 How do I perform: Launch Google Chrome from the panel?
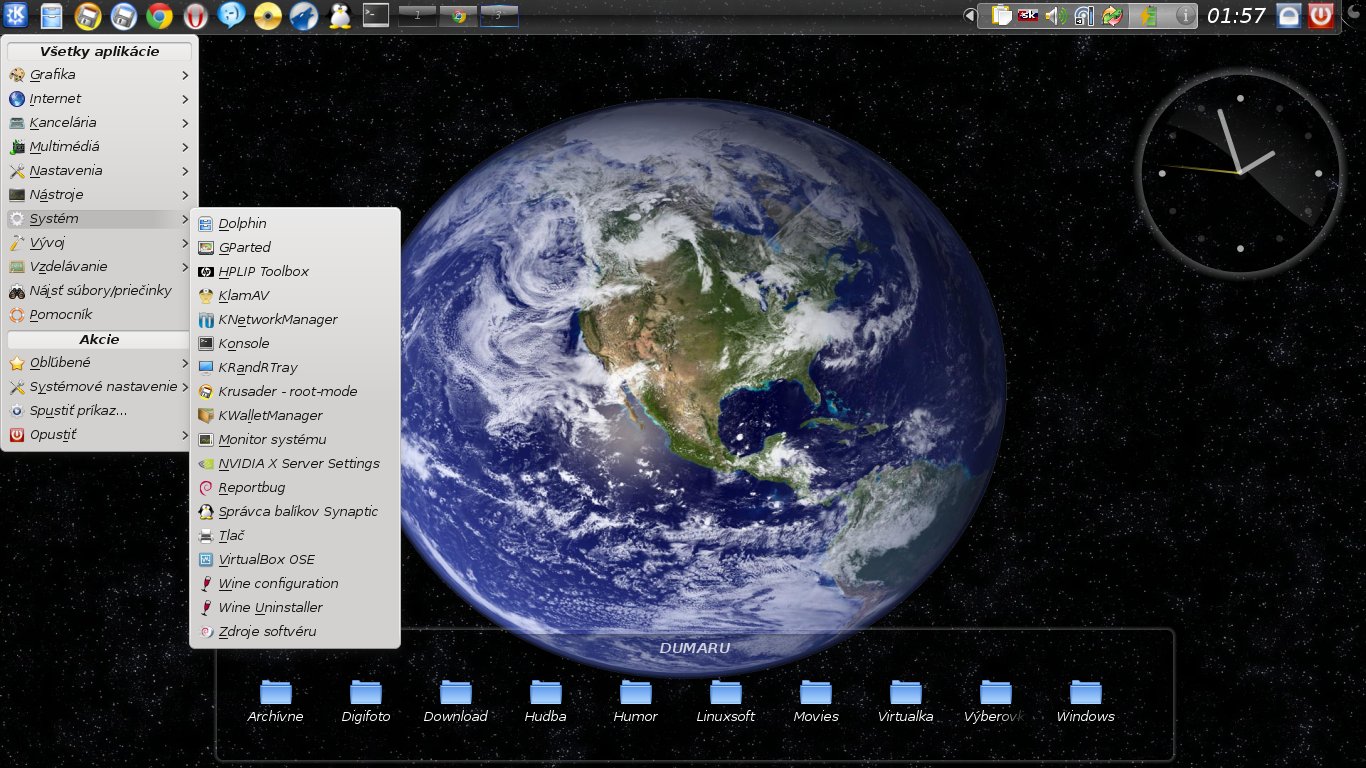[159, 15]
